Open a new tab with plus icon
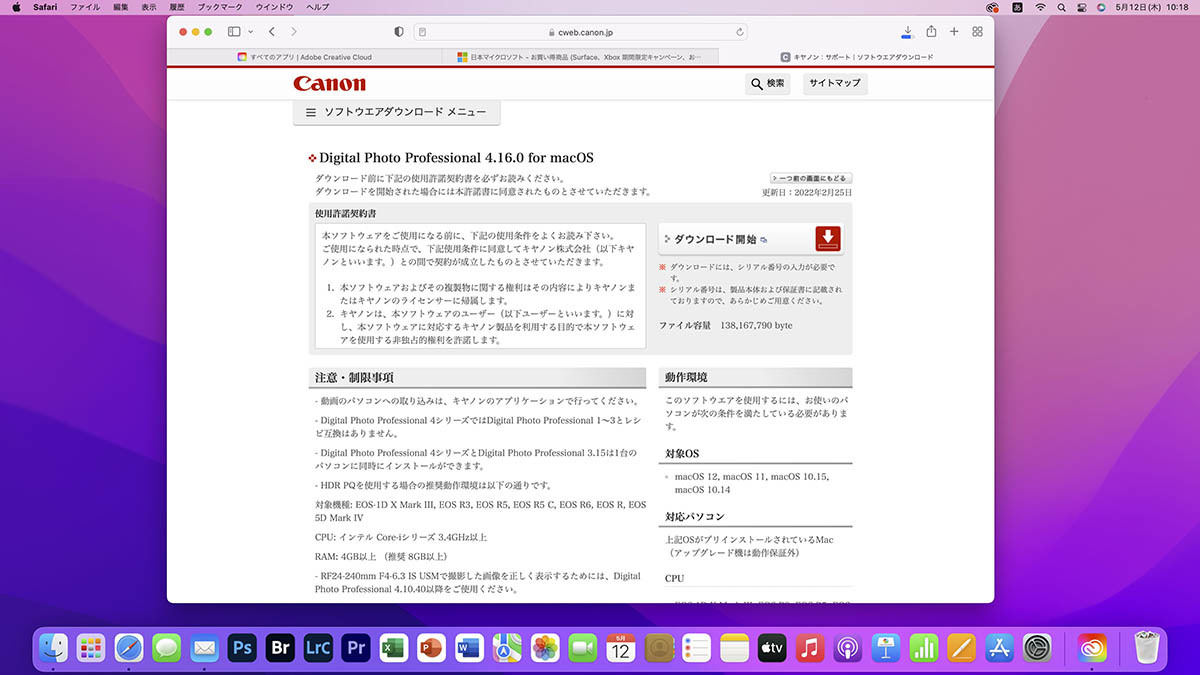 tap(954, 32)
